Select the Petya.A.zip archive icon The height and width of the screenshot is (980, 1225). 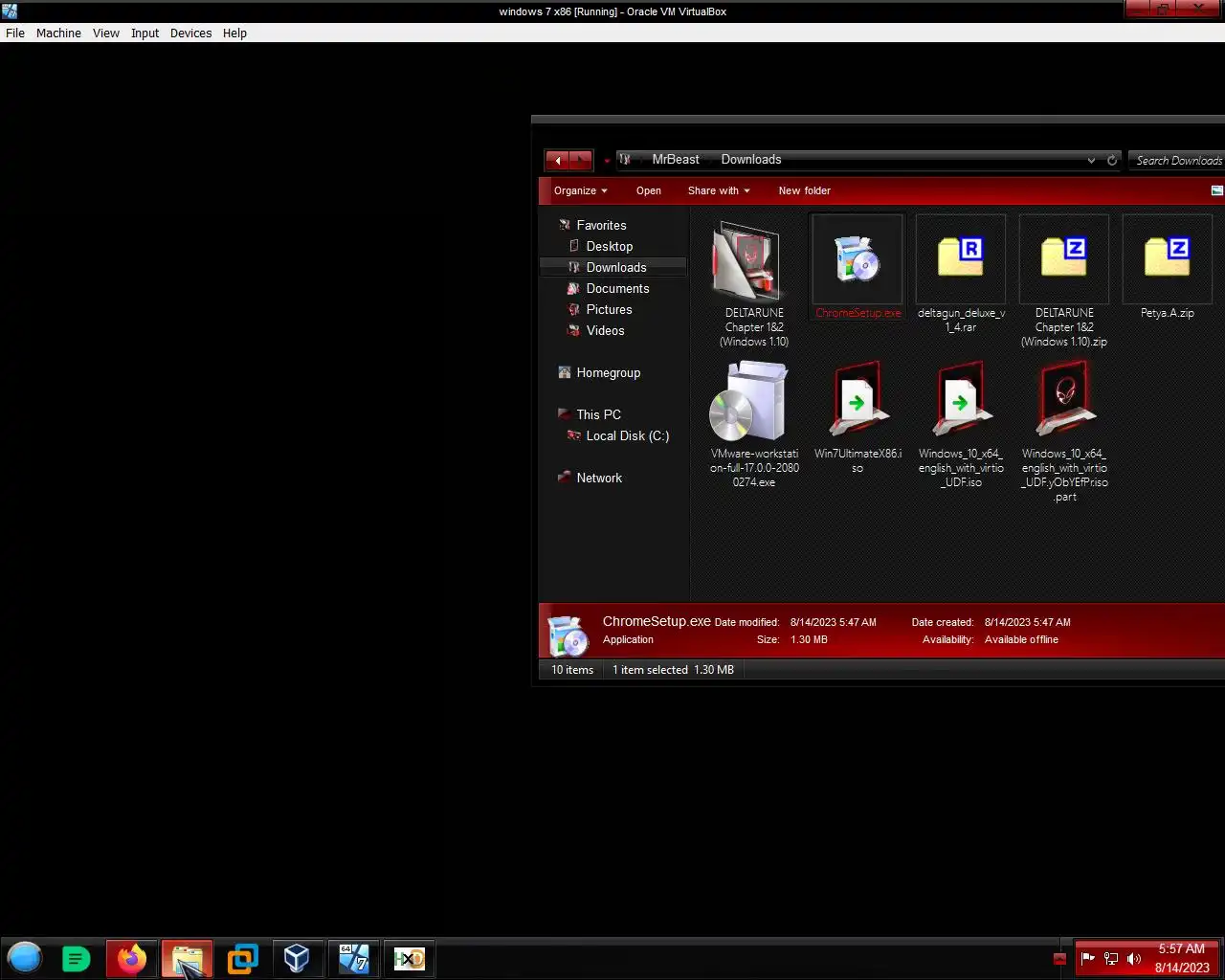(x=1168, y=258)
